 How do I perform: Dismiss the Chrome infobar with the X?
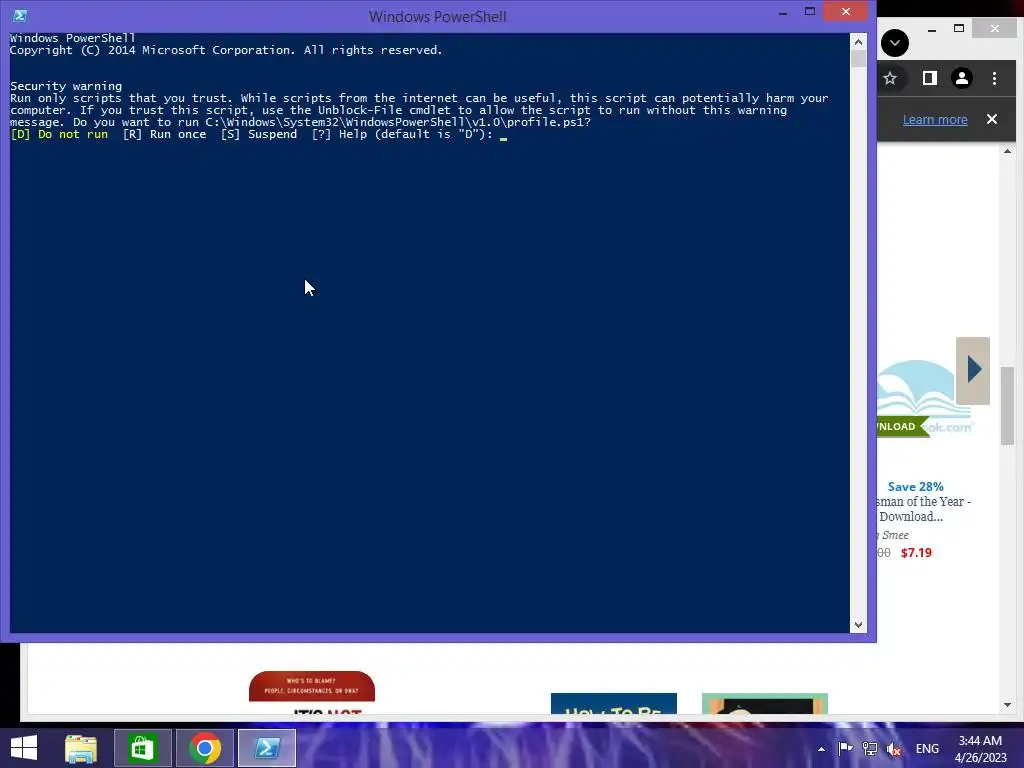(x=992, y=119)
